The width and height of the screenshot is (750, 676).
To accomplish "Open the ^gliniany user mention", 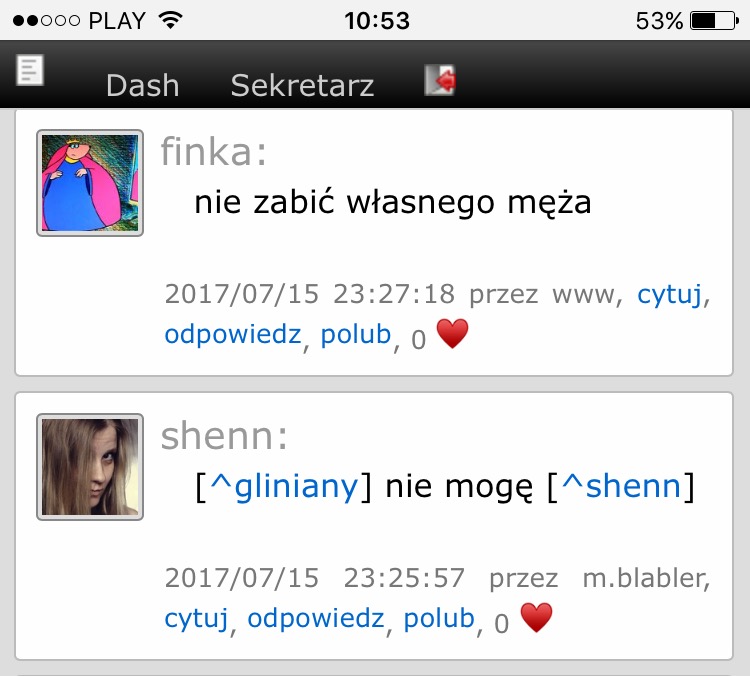I will pyautogui.click(x=284, y=487).
